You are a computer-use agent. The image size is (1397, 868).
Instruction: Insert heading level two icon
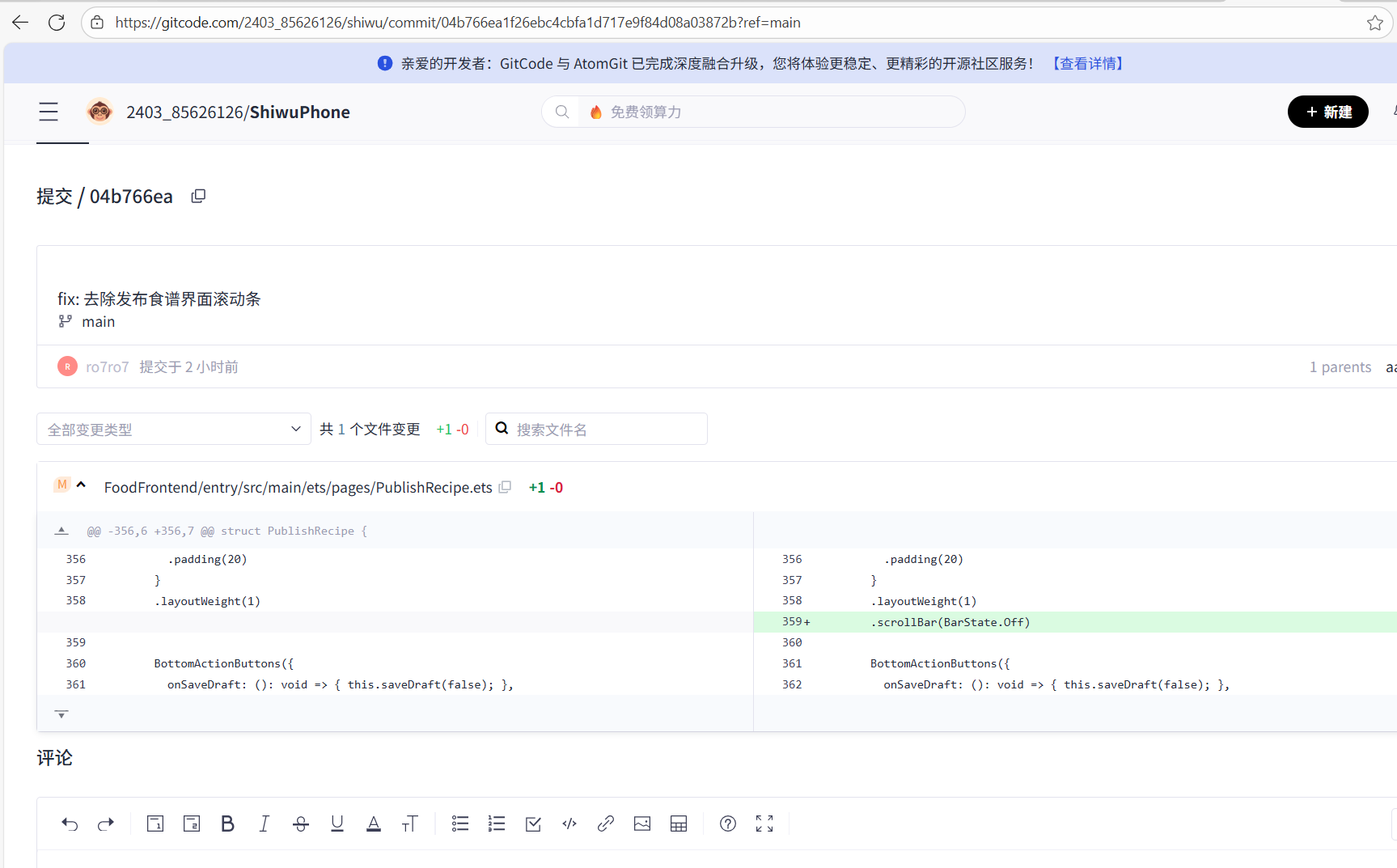(x=192, y=824)
